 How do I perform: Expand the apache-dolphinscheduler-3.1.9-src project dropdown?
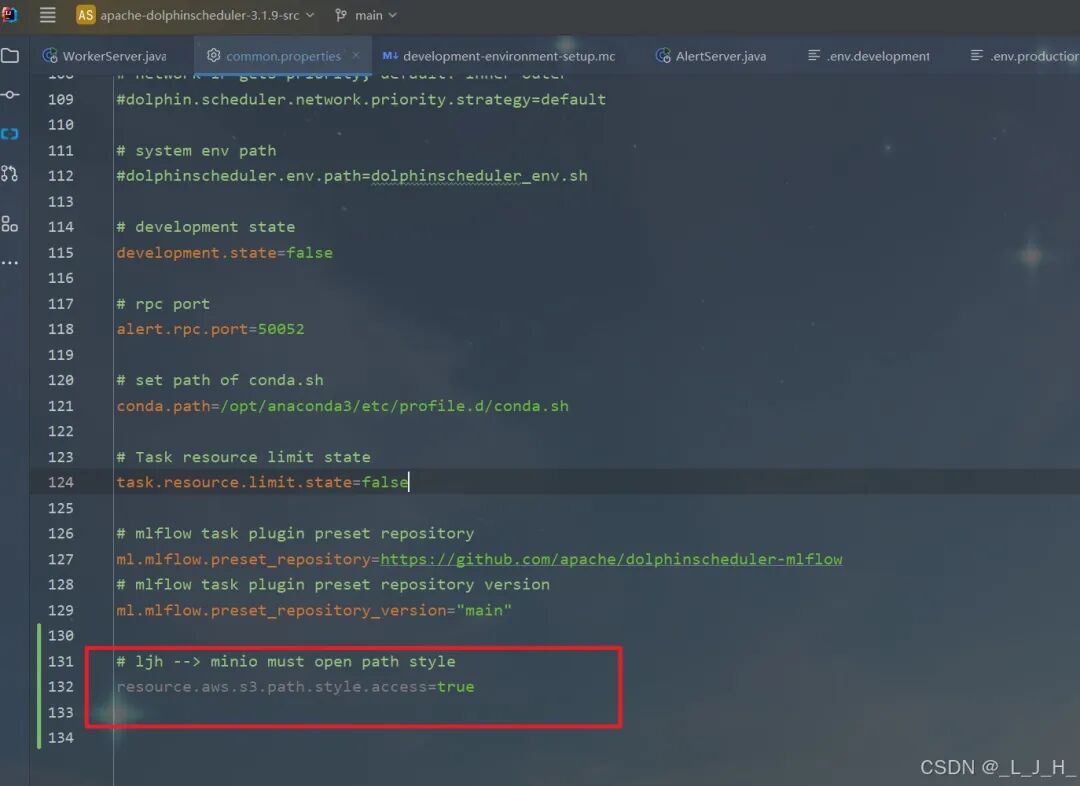207,15
